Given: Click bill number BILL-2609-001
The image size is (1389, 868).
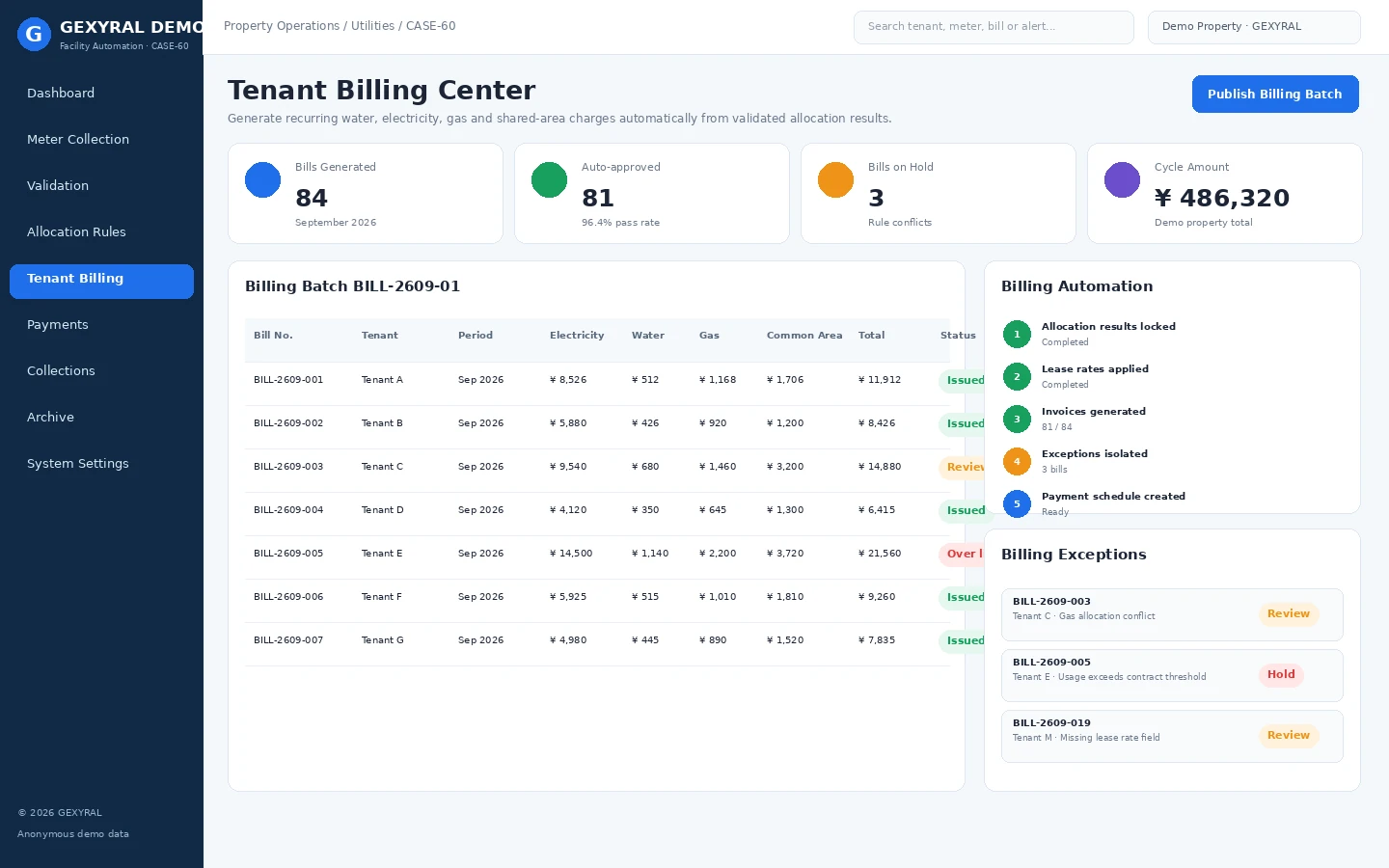Looking at the screenshot, I should [x=288, y=380].
